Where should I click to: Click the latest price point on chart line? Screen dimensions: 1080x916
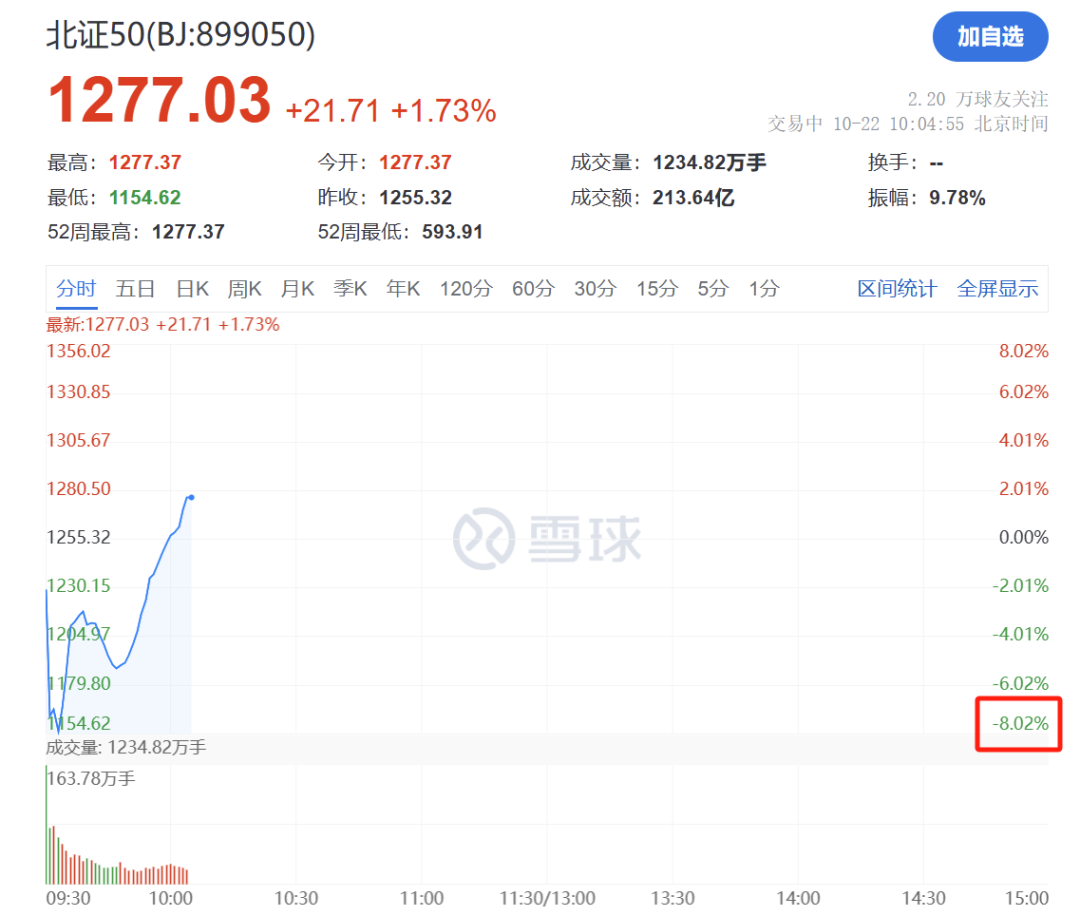point(191,497)
